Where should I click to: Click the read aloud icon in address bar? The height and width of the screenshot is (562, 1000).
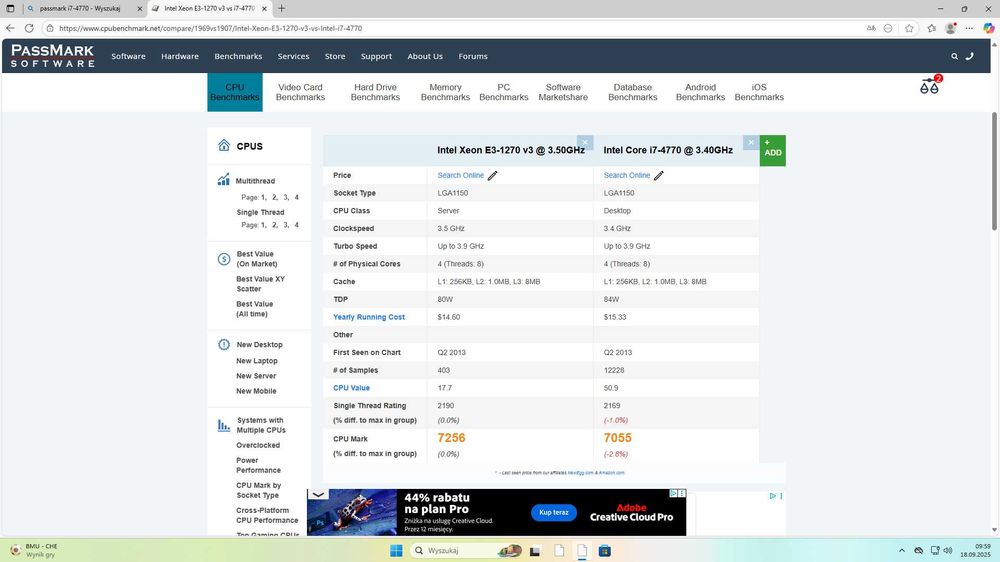(871, 28)
